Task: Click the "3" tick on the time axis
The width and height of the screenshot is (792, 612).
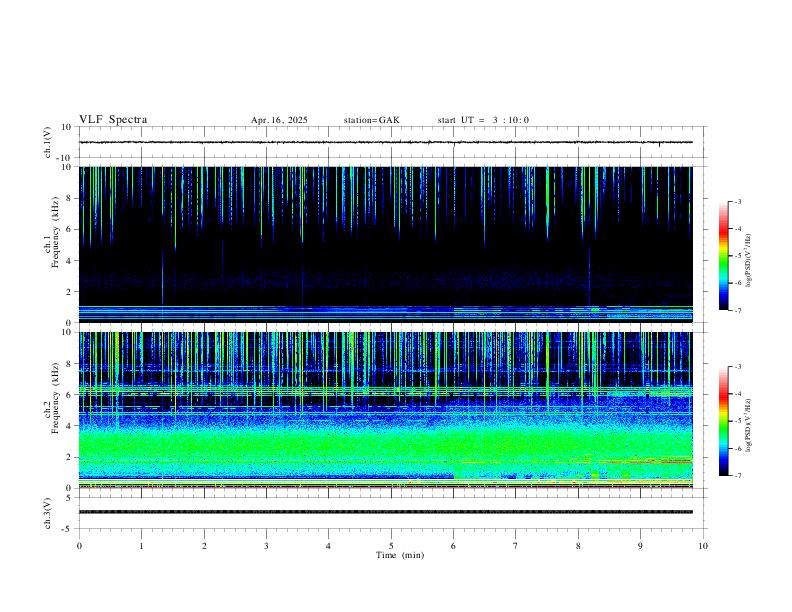Action: coord(266,546)
